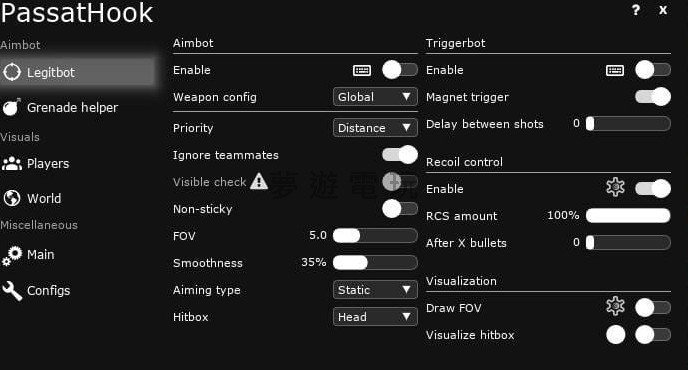Click the Visible check warning triangle icon
688x370 pixels.
point(259,181)
